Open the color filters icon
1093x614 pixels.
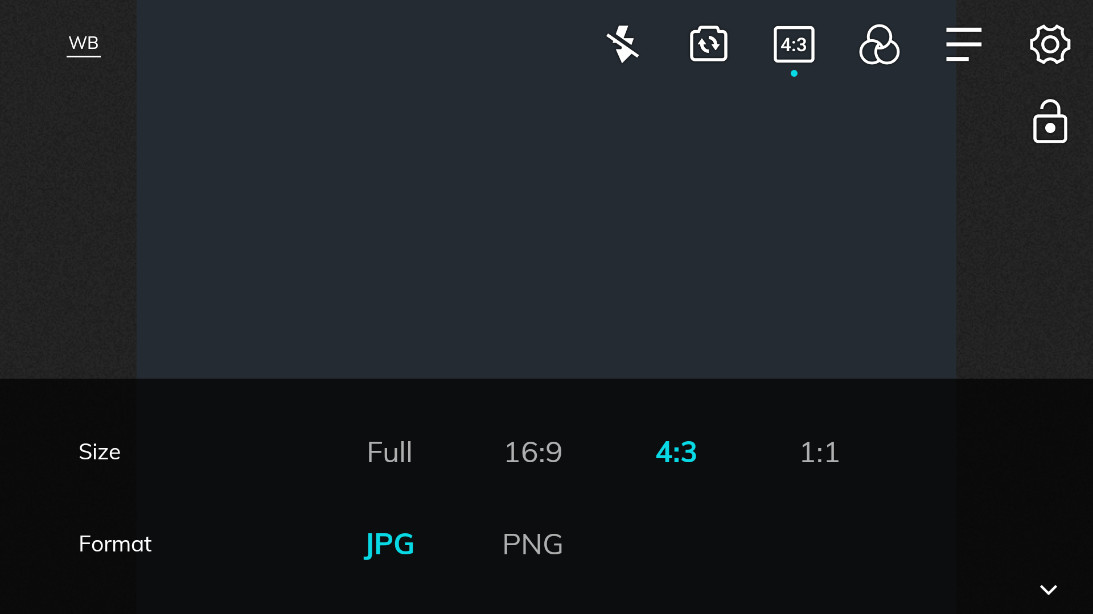(x=879, y=45)
